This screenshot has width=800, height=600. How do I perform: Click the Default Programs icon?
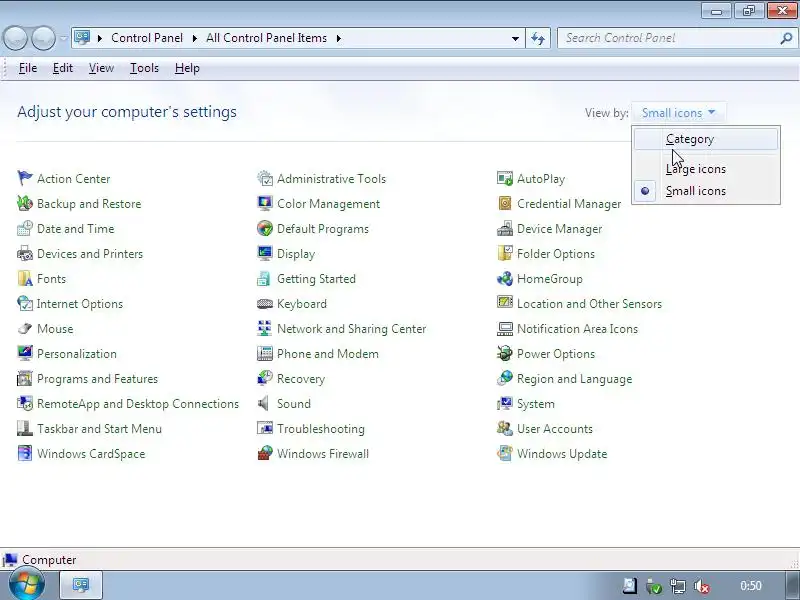point(265,228)
